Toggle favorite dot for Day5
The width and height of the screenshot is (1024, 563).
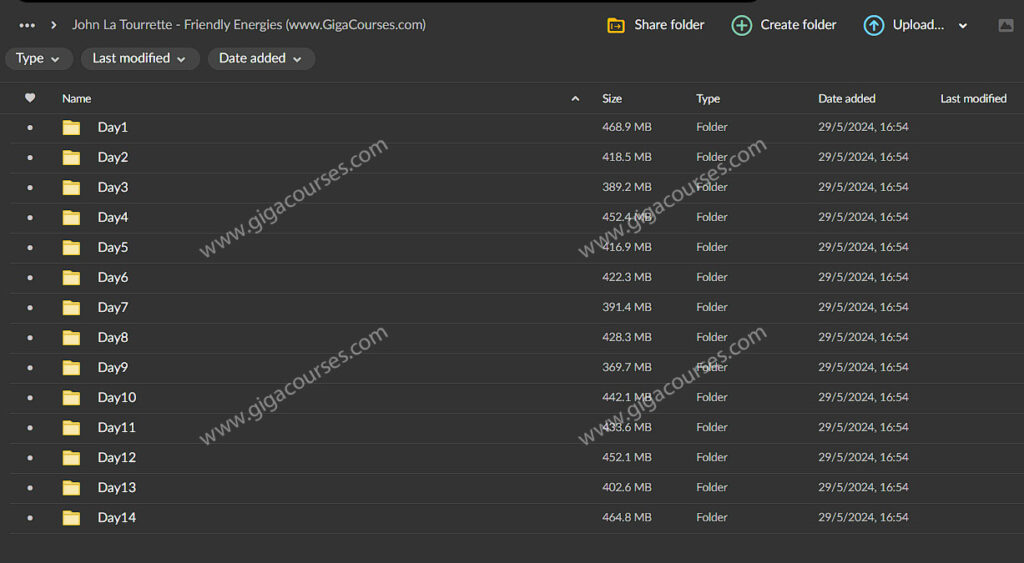[x=30, y=247]
